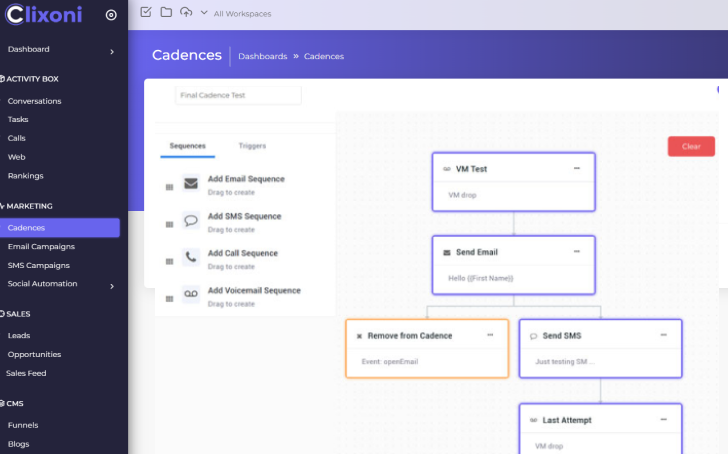Click the cloud upload icon in top bar

(x=186, y=13)
